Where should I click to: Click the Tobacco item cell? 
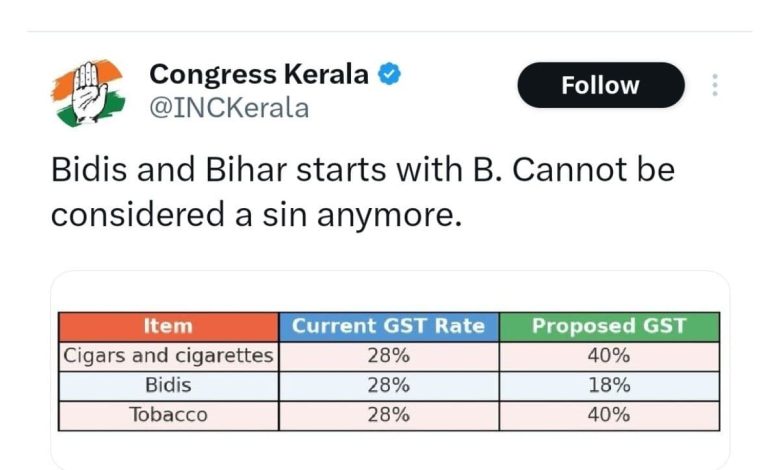[x=168, y=415]
